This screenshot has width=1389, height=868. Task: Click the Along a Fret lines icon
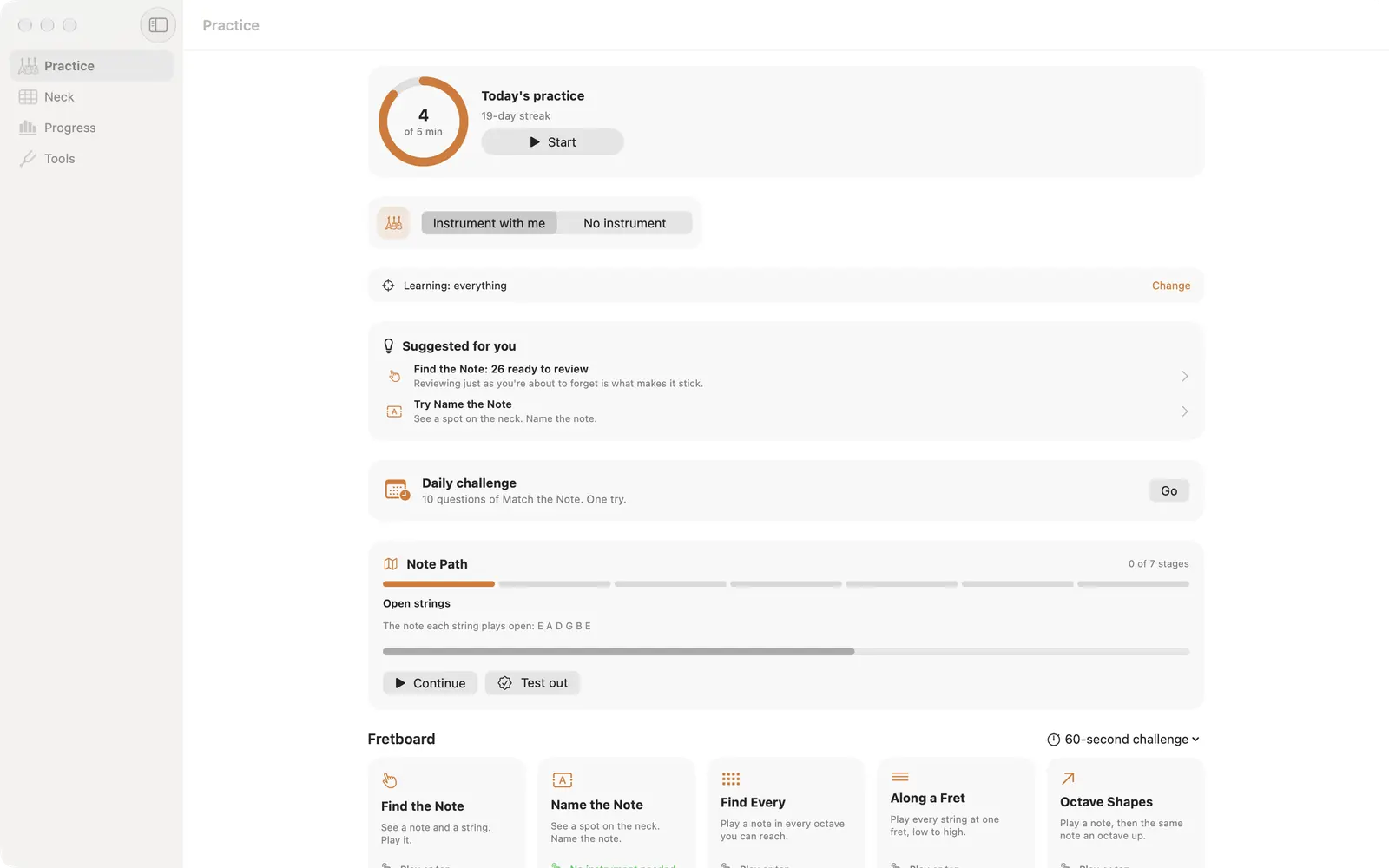click(900, 777)
